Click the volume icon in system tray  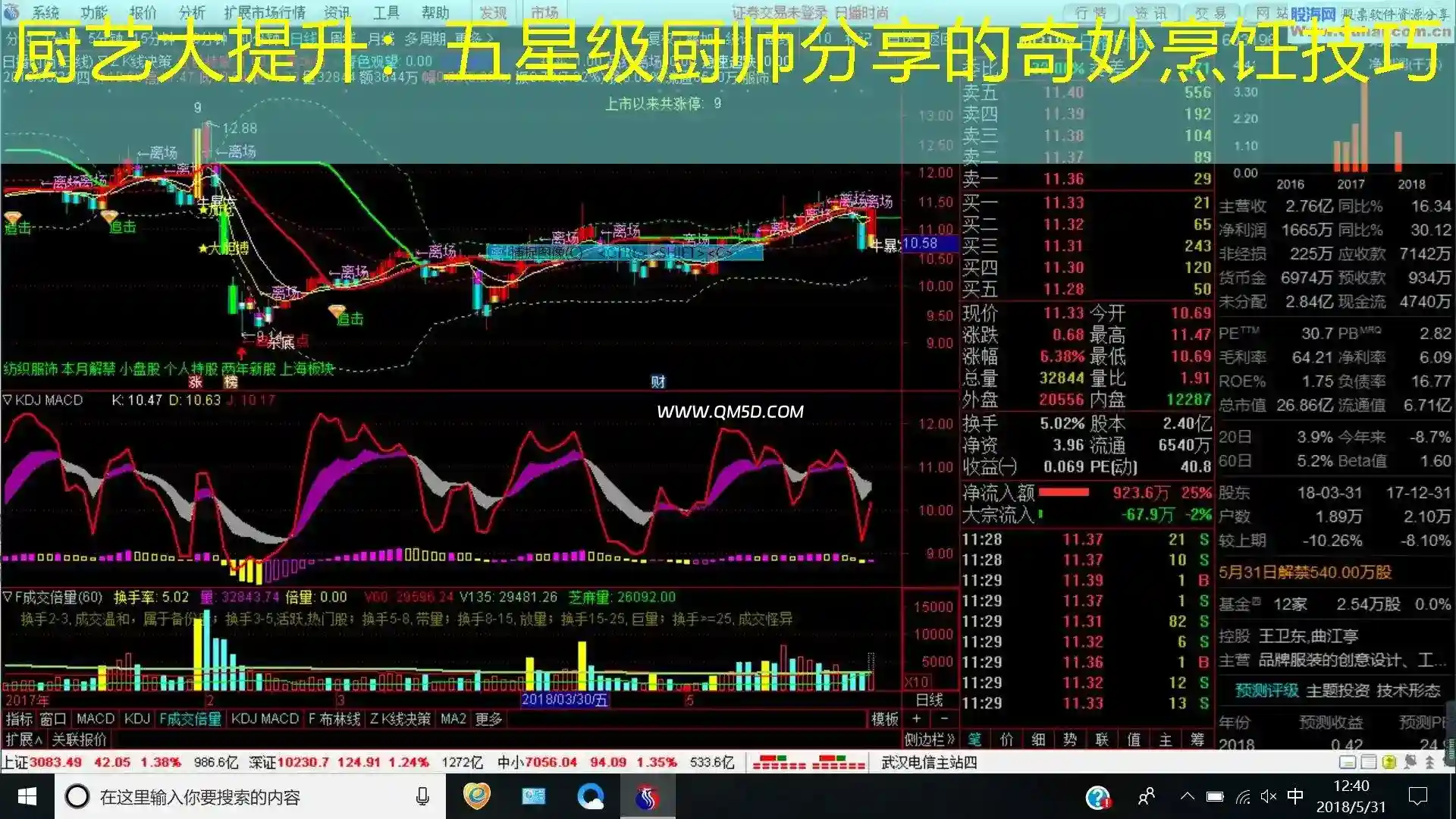coord(1269,796)
